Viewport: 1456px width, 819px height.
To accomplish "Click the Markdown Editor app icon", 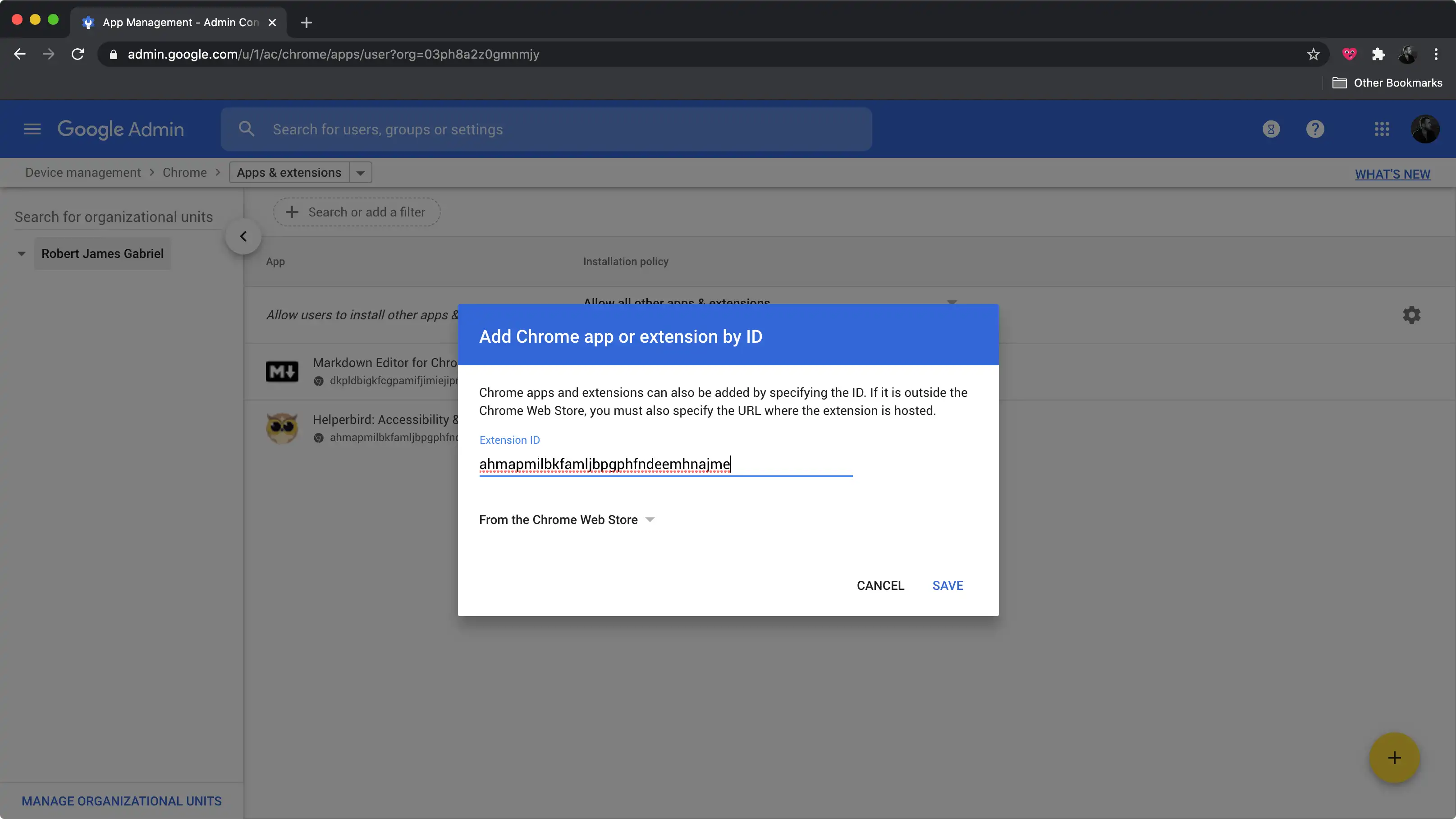I will pos(282,372).
